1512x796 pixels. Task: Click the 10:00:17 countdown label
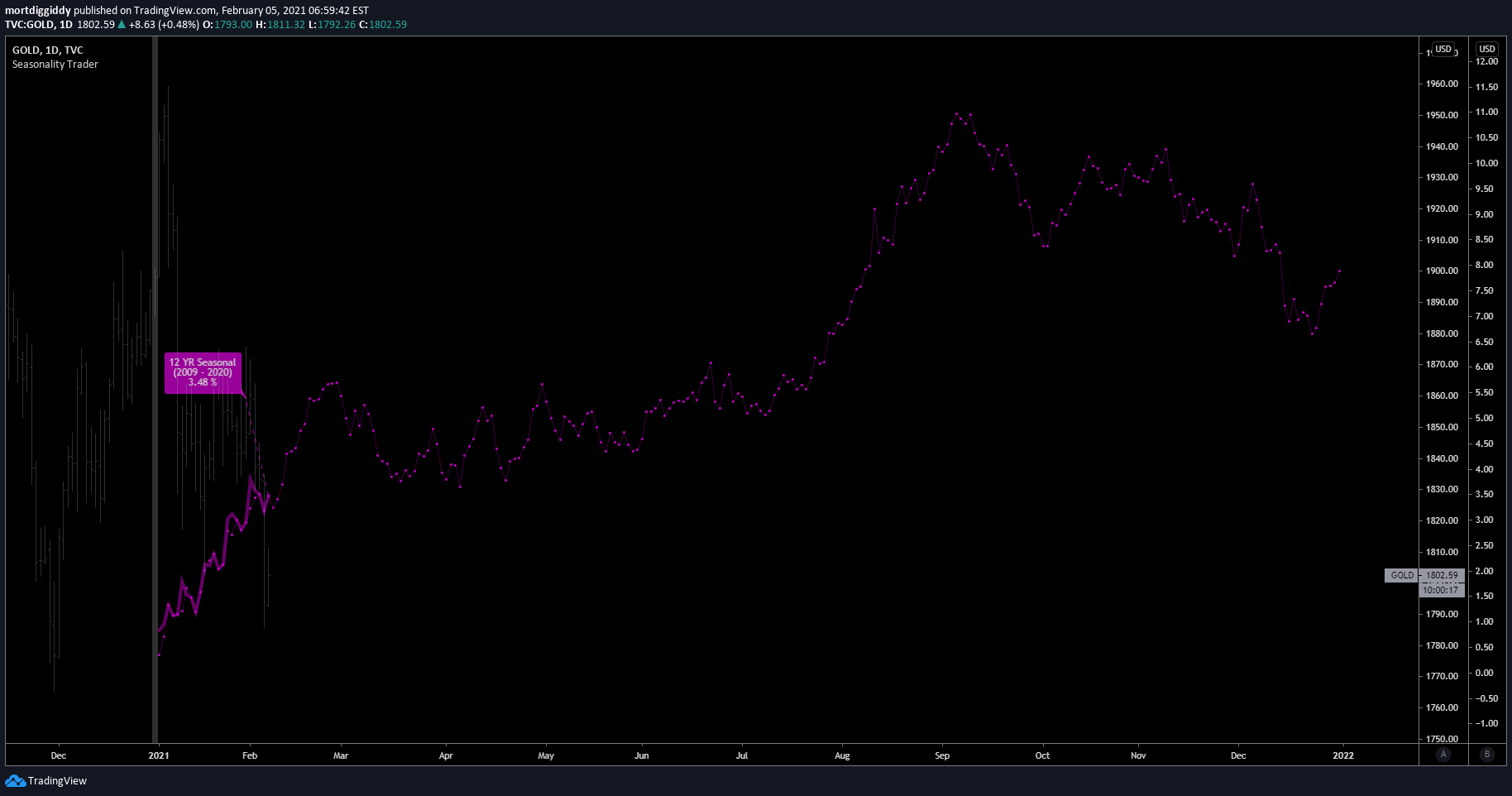click(1442, 590)
